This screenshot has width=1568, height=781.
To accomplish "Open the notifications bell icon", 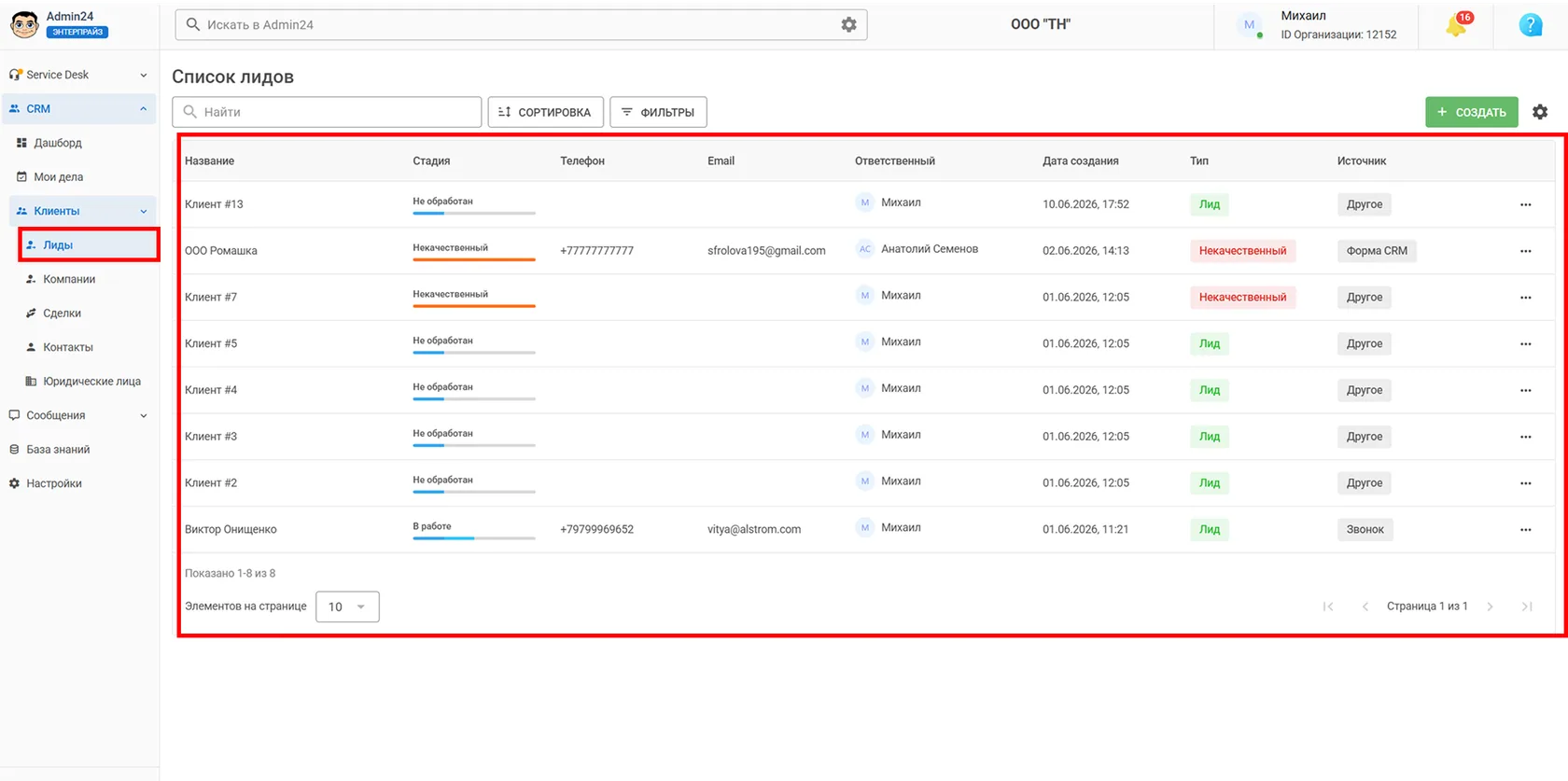I will pos(1458,25).
